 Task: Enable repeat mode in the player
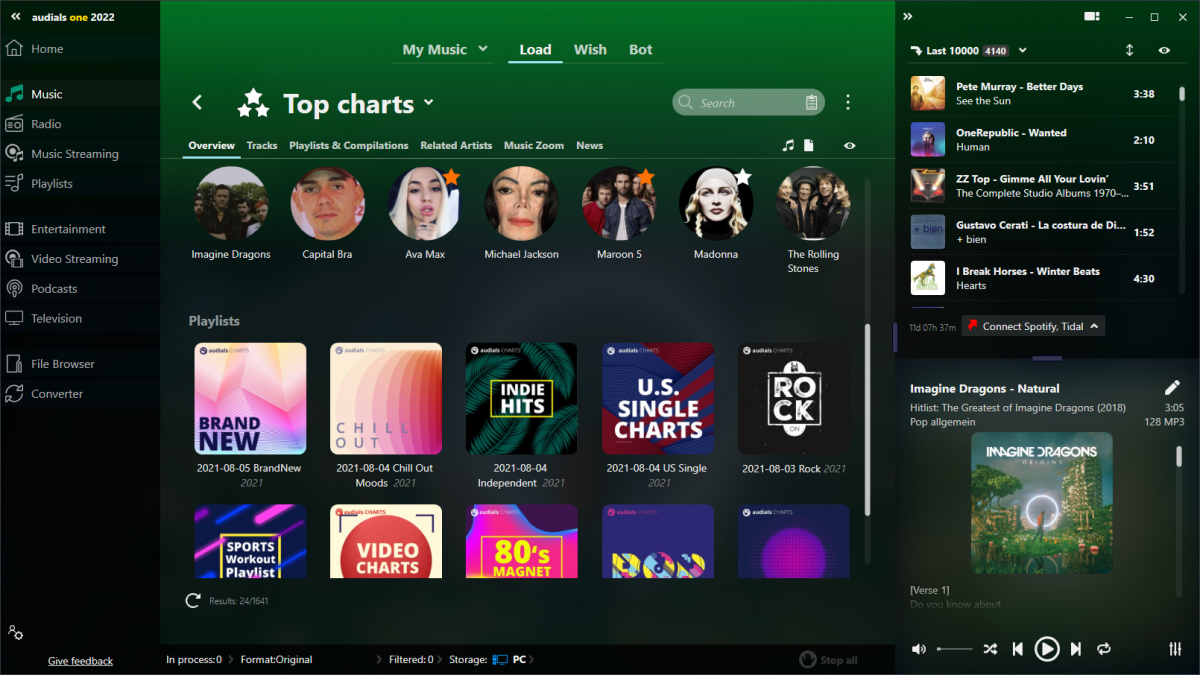point(1106,649)
